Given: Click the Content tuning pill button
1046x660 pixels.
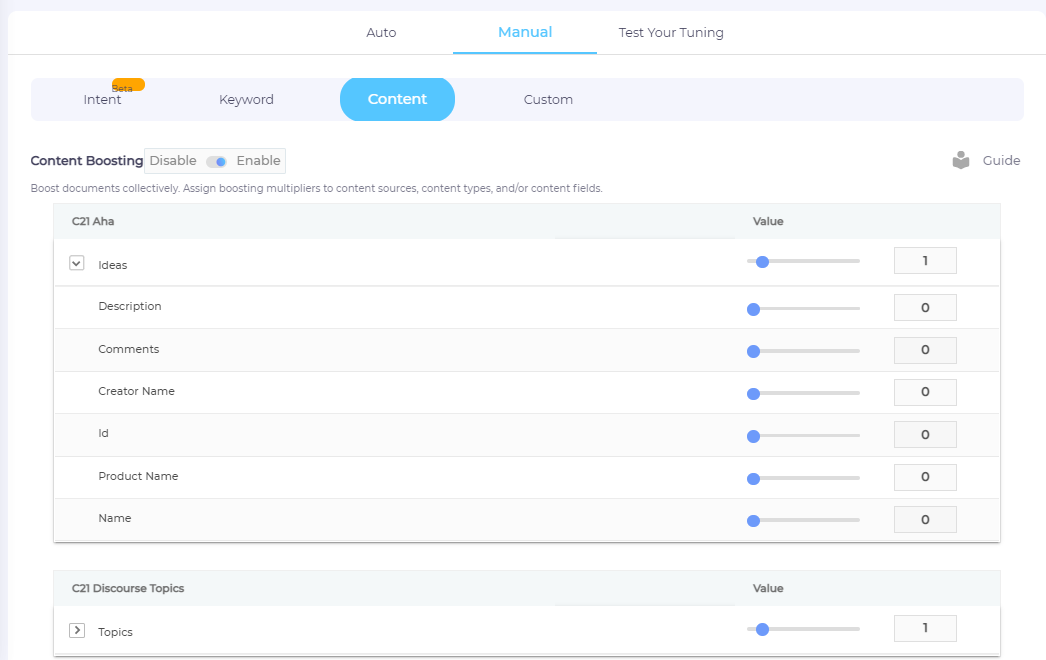Looking at the screenshot, I should pyautogui.click(x=397, y=99).
